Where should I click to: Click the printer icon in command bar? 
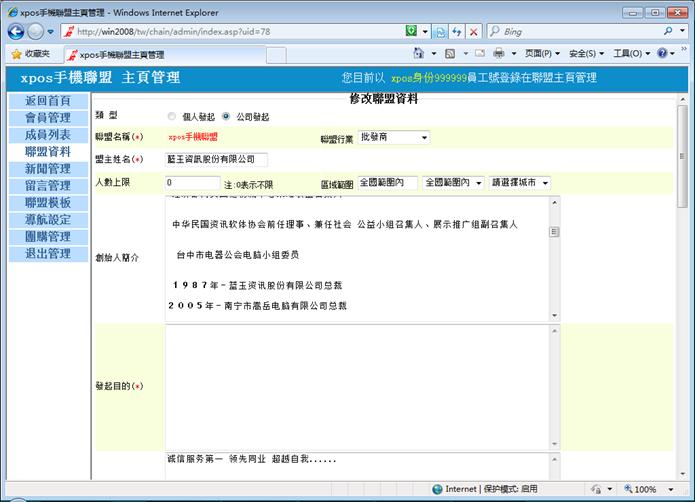pos(498,54)
